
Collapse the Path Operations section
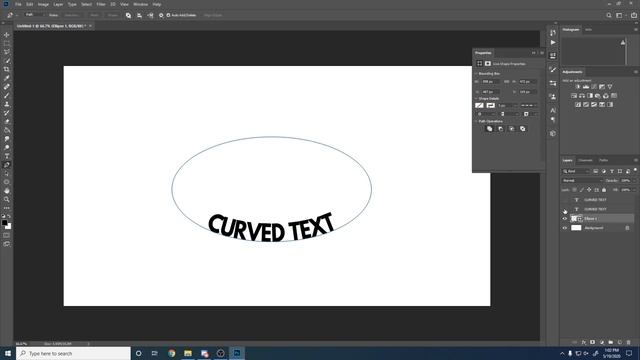(476, 121)
